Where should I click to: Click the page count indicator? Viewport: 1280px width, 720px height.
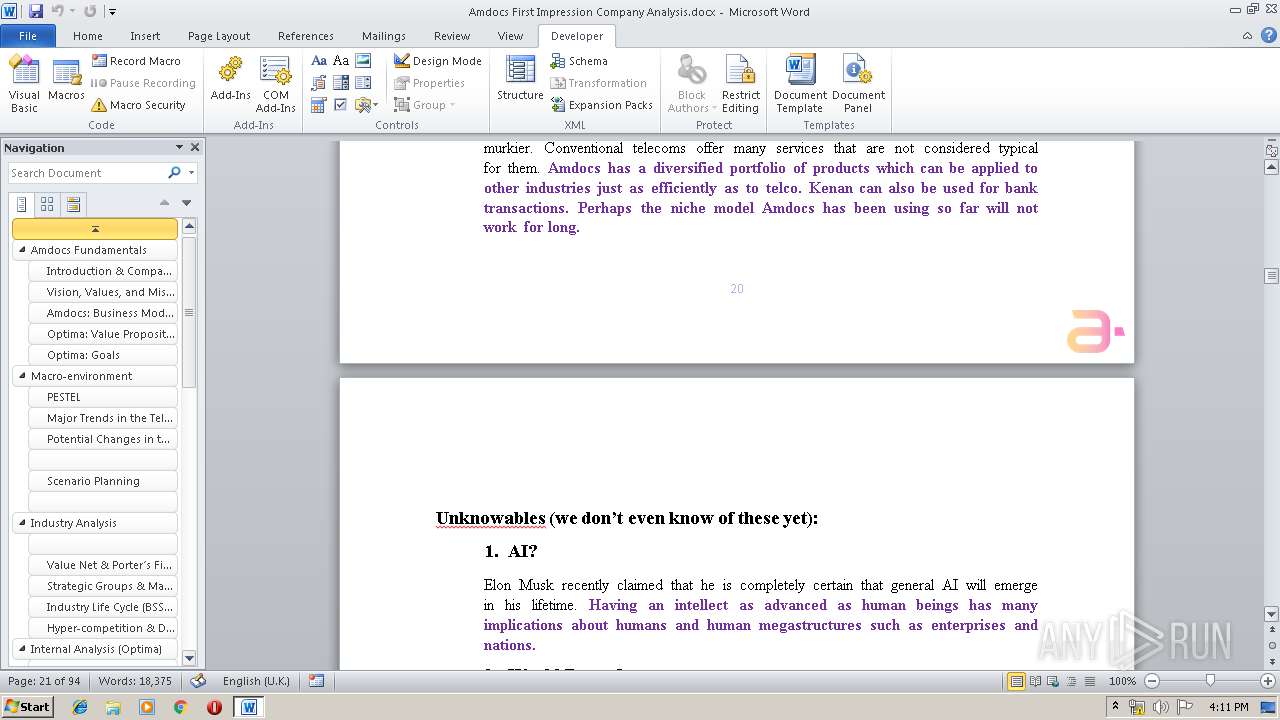(44, 681)
